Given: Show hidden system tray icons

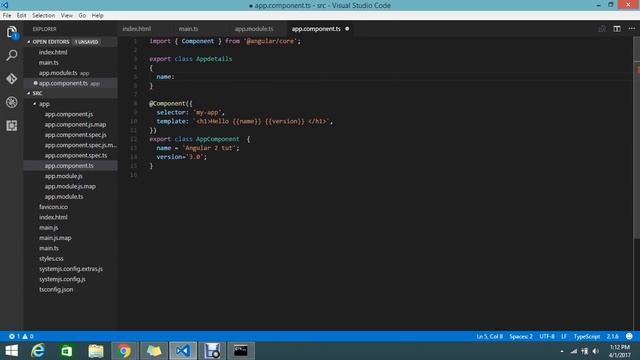Looking at the screenshot, I should pyautogui.click(x=562, y=351).
